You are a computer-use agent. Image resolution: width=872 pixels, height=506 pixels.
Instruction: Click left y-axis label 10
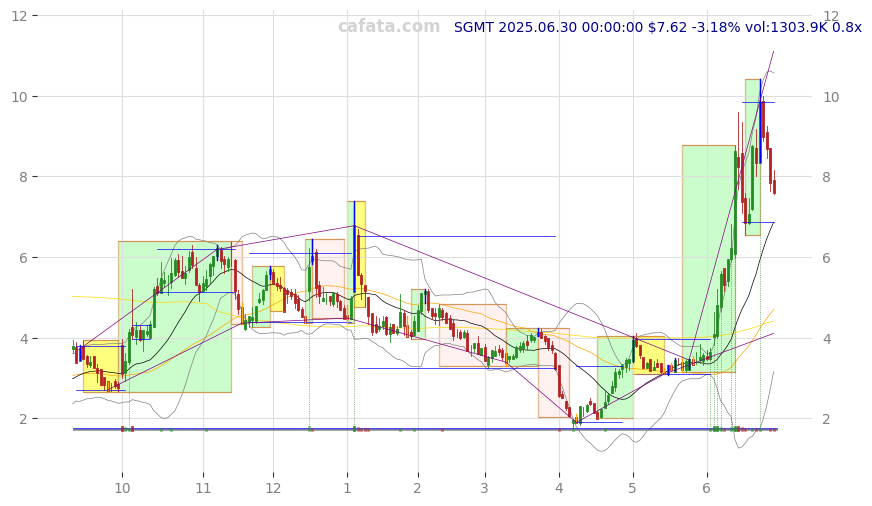pyautogui.click(x=20, y=97)
